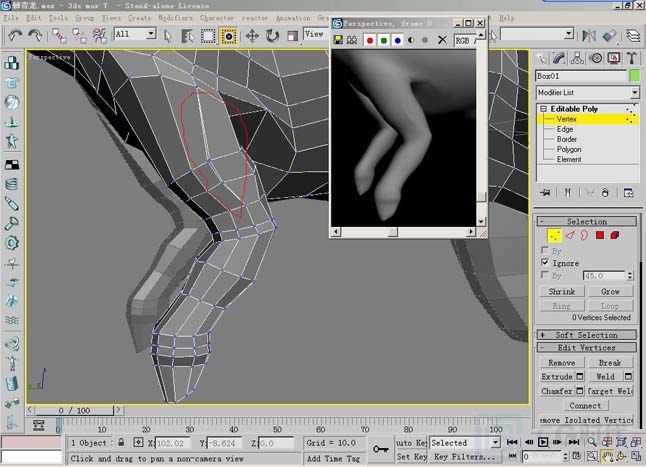This screenshot has height=467, width=646.
Task: Select the Unlink Selection tool
Action: pyautogui.click(x=79, y=36)
